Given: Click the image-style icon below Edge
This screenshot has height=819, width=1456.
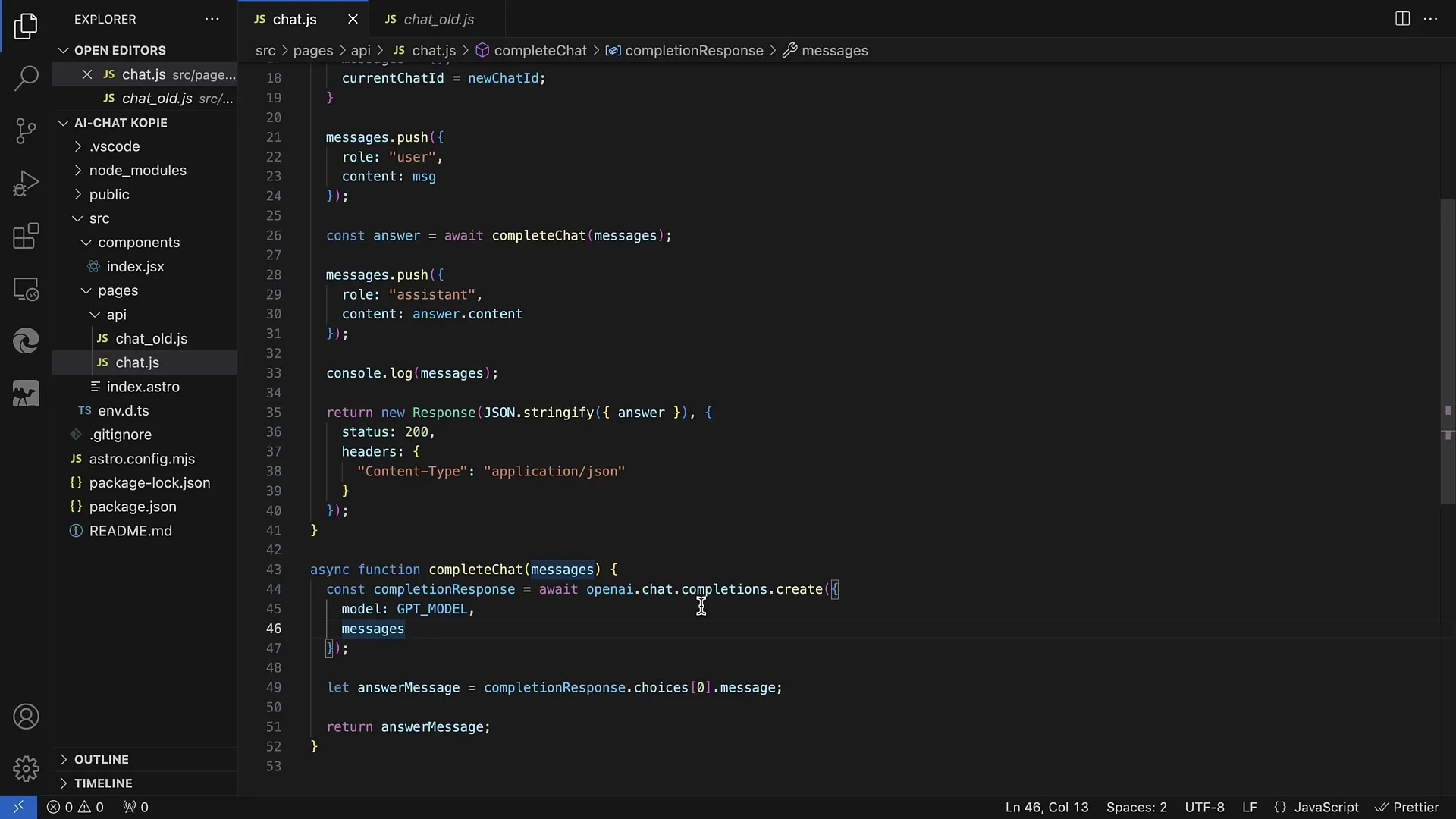Looking at the screenshot, I should [26, 394].
